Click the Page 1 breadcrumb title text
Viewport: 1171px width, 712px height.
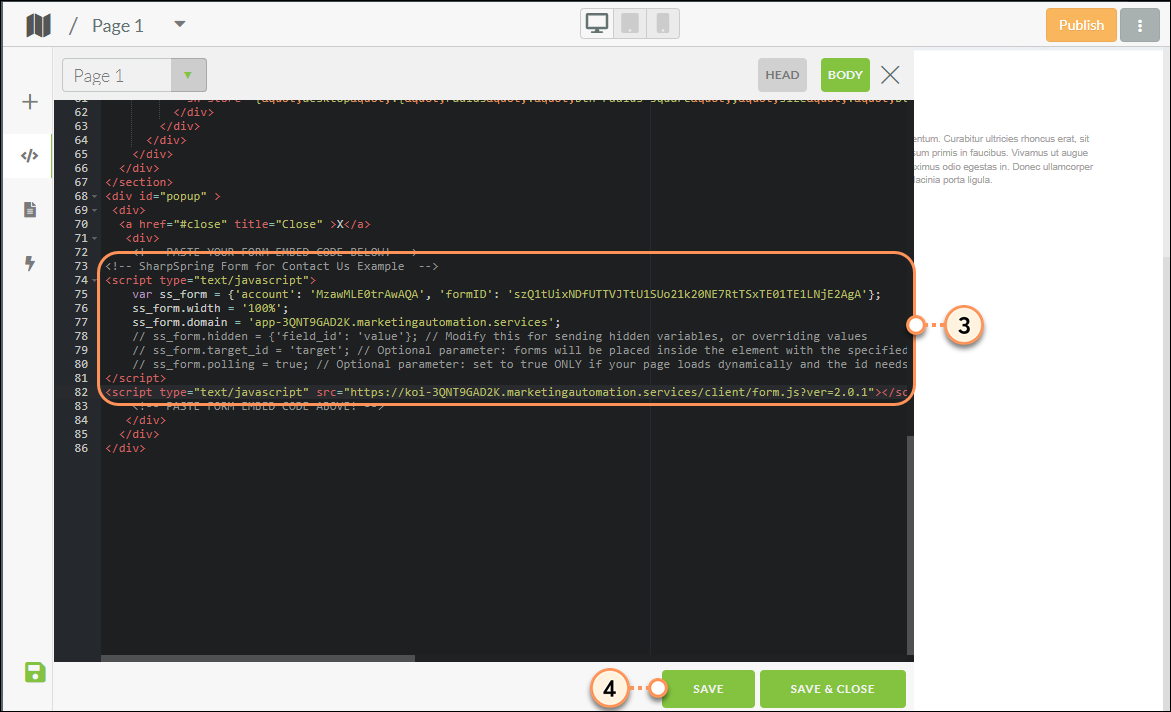tap(117, 25)
